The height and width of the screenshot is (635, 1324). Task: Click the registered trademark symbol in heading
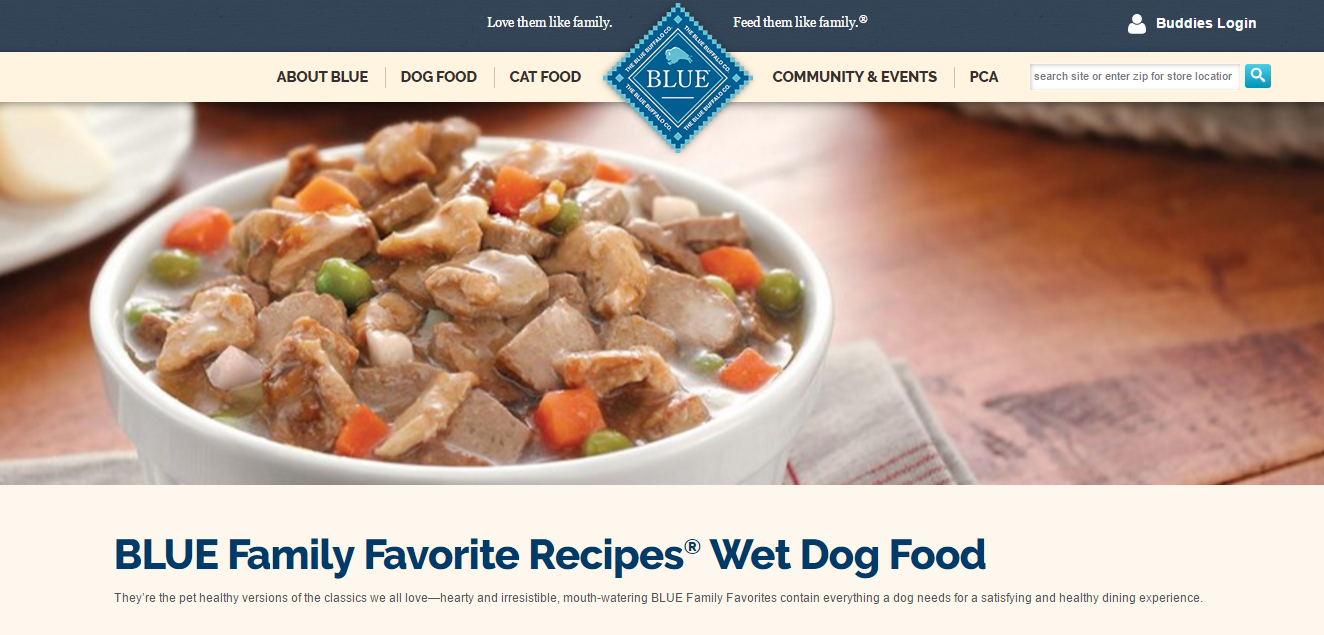pos(692,545)
